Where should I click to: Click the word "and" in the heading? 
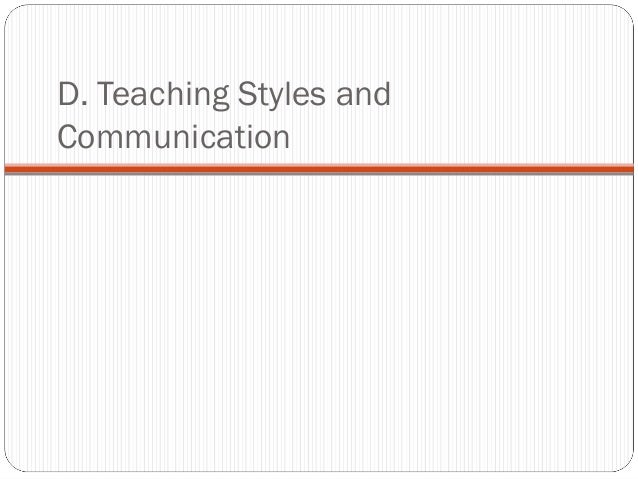(x=363, y=94)
